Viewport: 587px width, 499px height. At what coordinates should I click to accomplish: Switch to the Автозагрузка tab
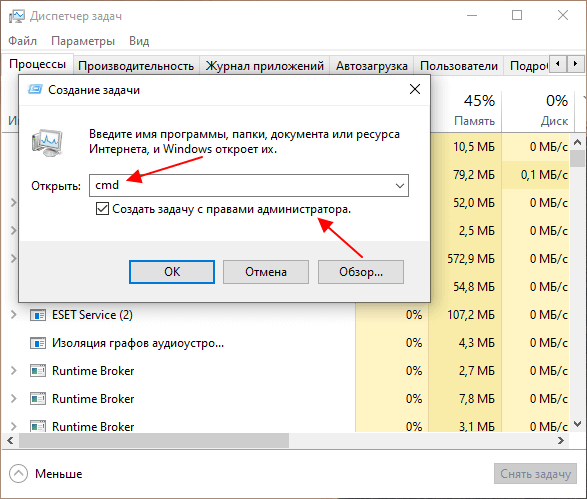click(x=371, y=66)
